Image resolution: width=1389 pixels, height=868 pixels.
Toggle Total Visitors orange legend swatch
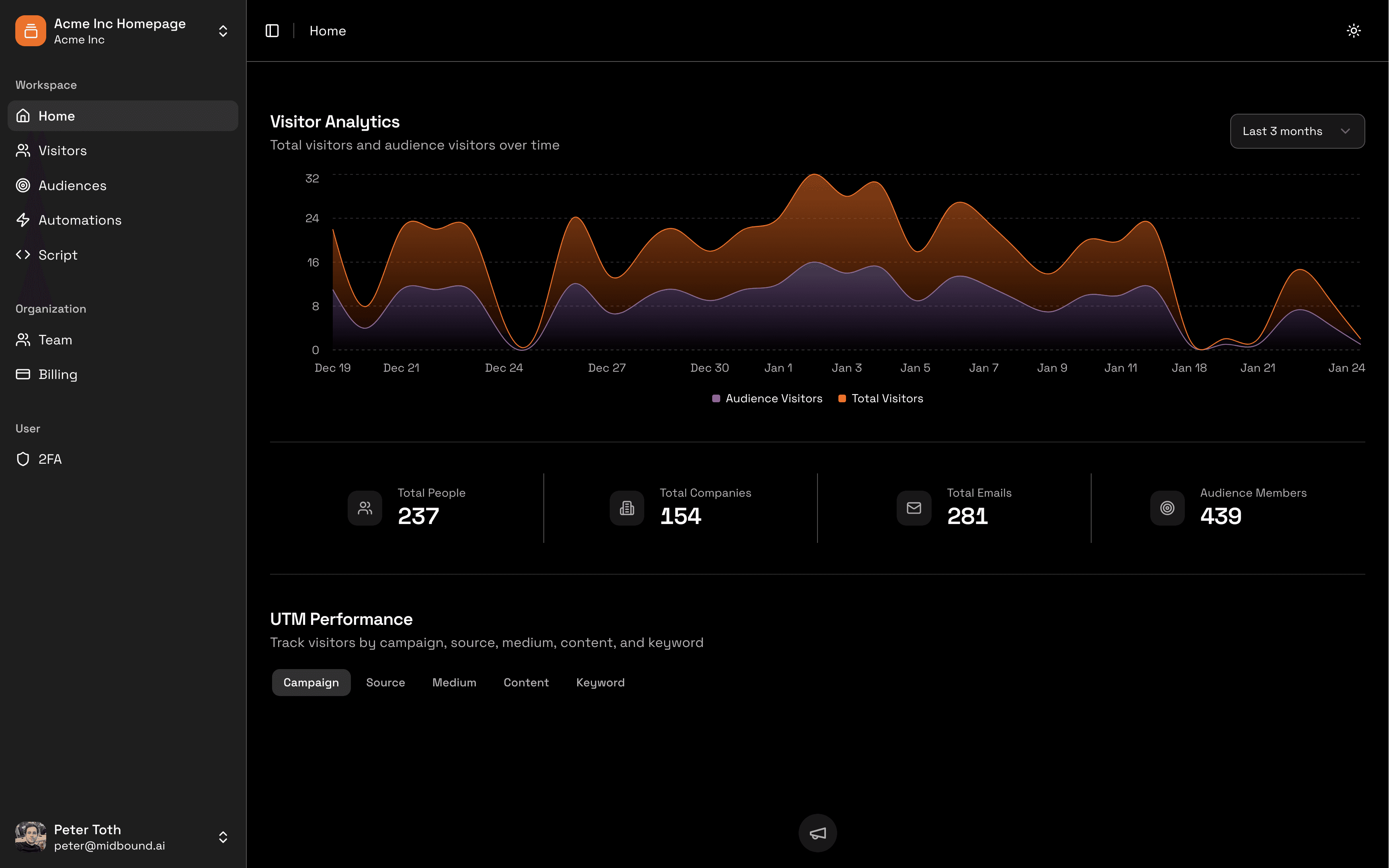842,398
